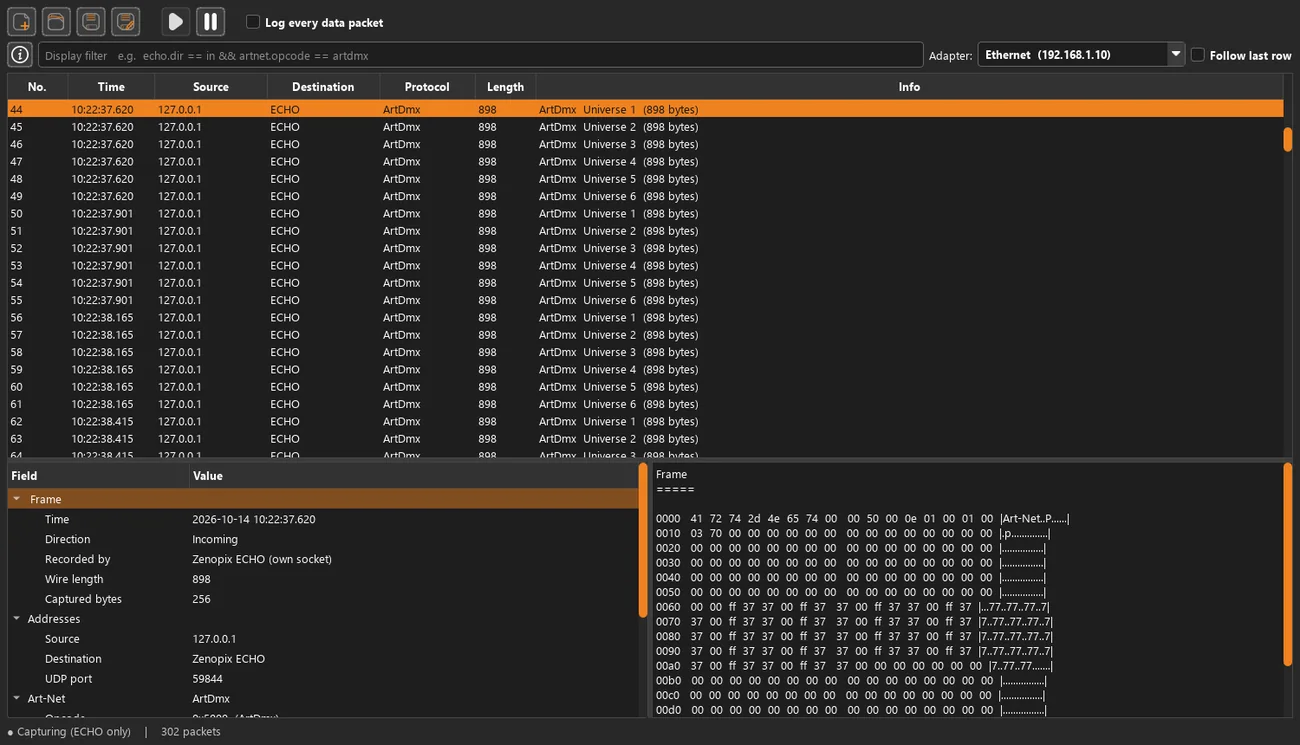
Task: Select packet 49 with Universe 6
Action: pyautogui.click(x=645, y=196)
